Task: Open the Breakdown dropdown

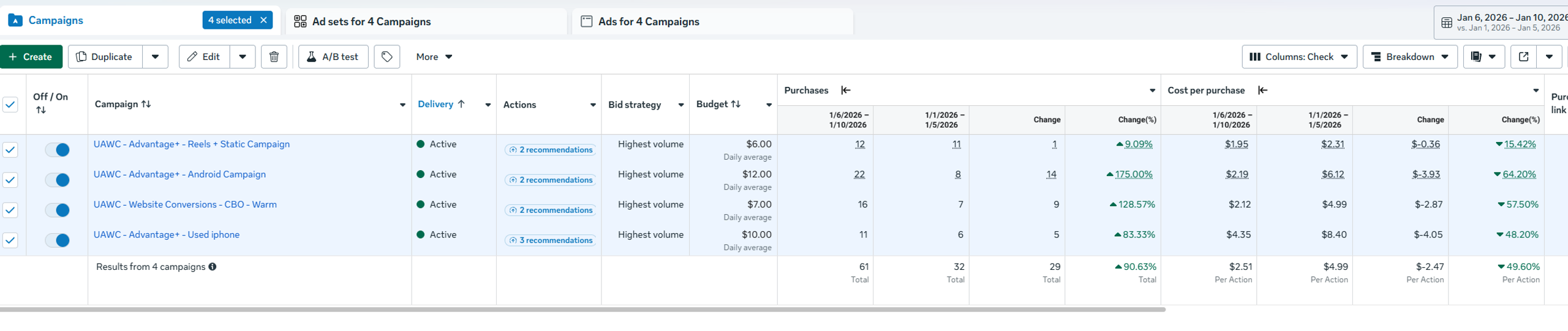Action: click(1409, 57)
